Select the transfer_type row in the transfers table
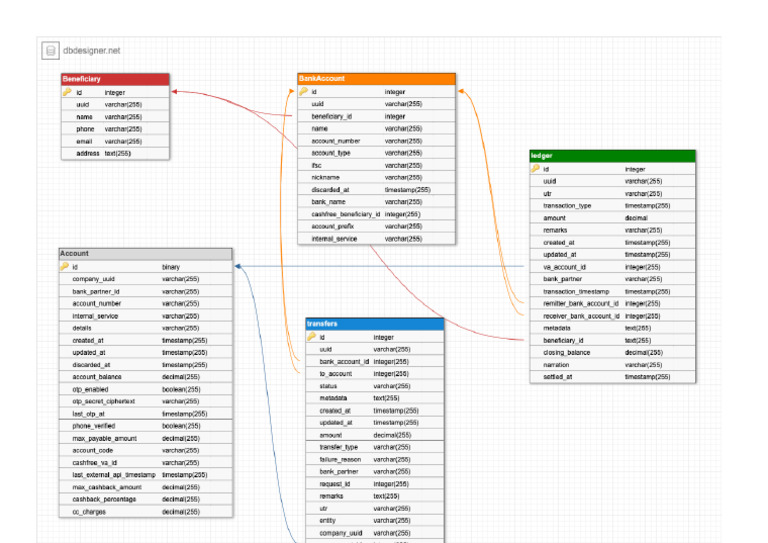The height and width of the screenshot is (543, 768). point(375,447)
